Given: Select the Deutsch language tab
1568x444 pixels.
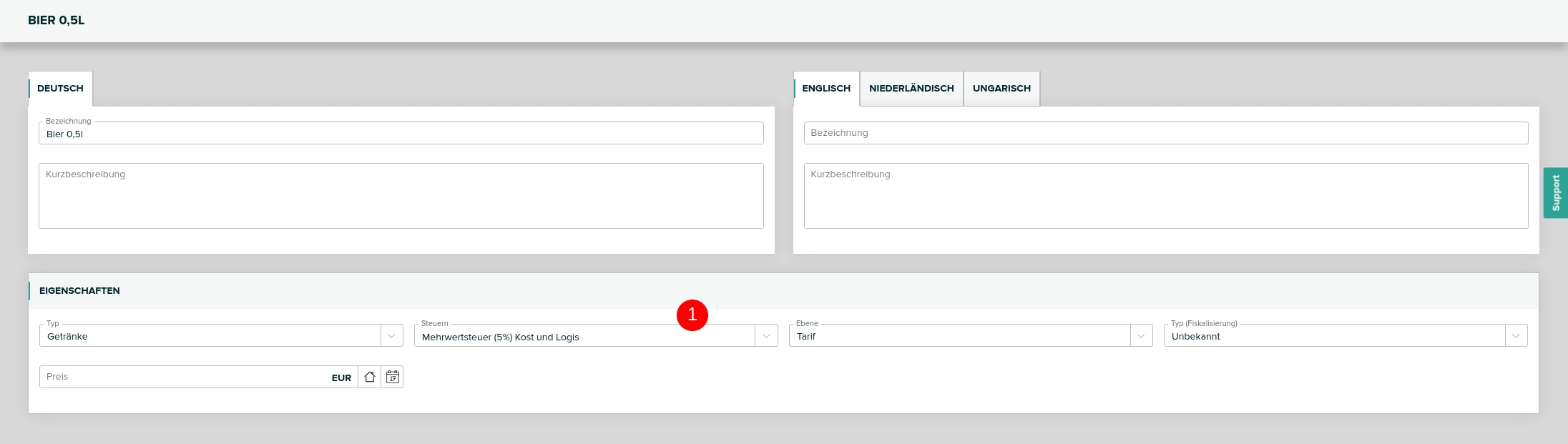Looking at the screenshot, I should (x=61, y=89).
